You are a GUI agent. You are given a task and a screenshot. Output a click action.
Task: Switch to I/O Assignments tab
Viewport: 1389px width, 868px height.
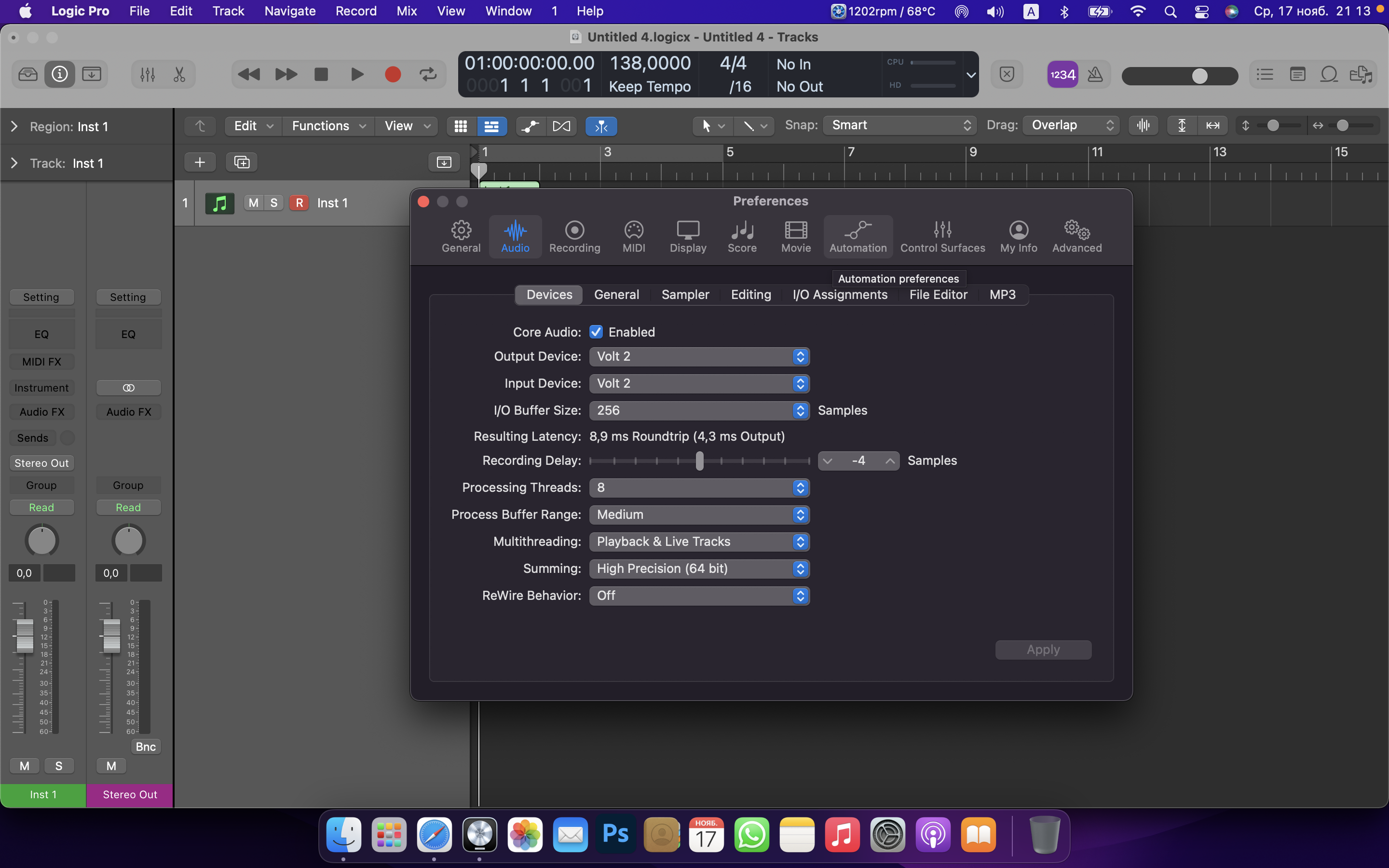click(840, 295)
